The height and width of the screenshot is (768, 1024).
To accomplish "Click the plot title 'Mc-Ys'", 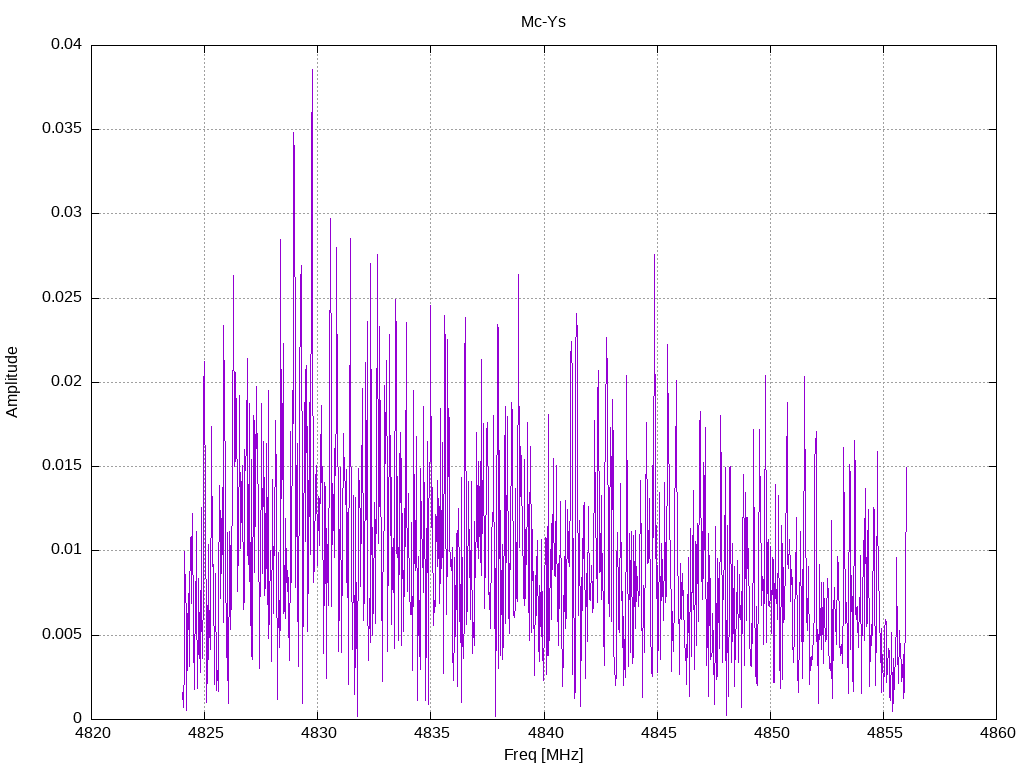I will 543,22.
